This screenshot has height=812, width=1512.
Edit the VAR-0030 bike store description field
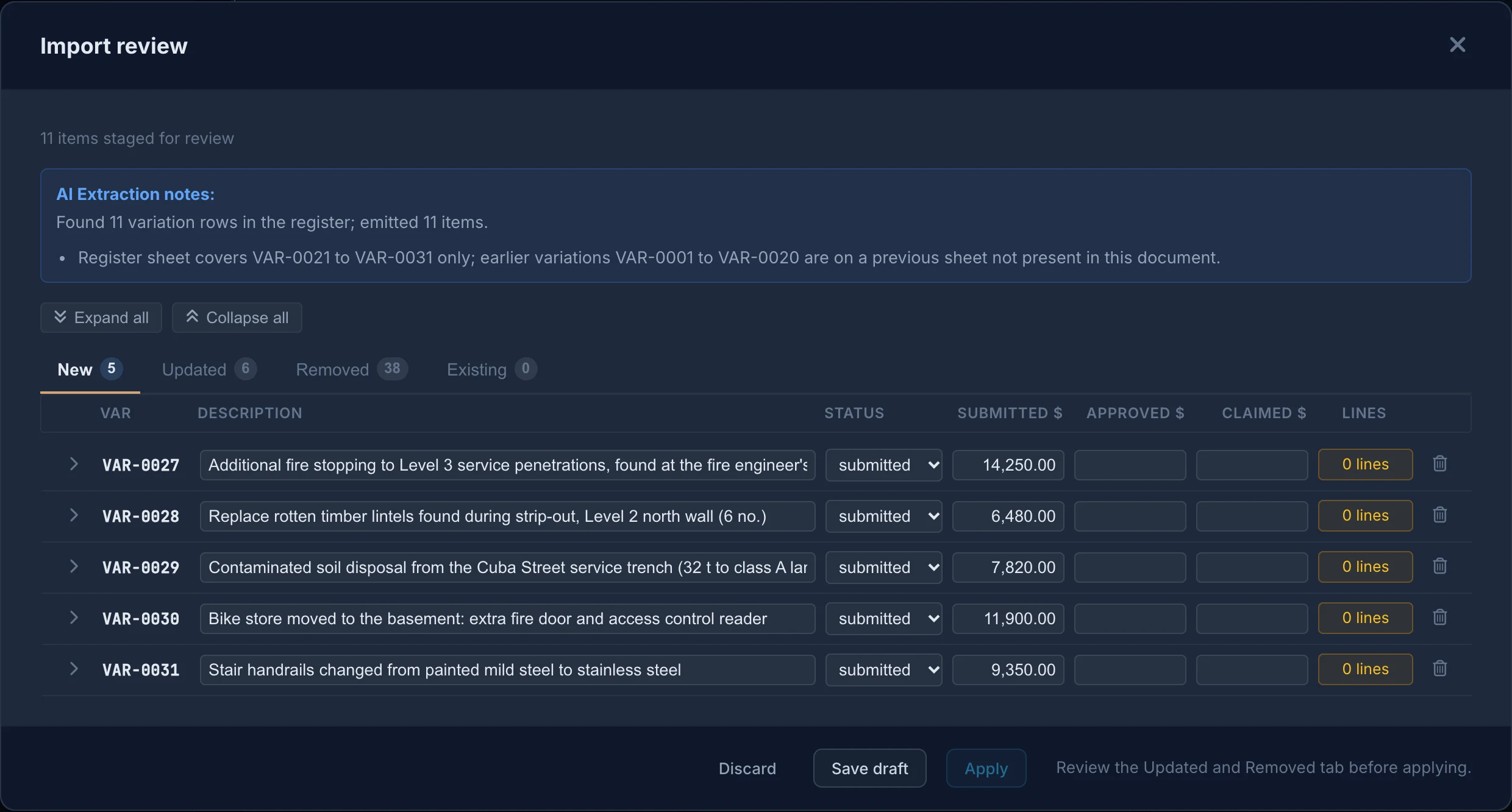click(507, 619)
